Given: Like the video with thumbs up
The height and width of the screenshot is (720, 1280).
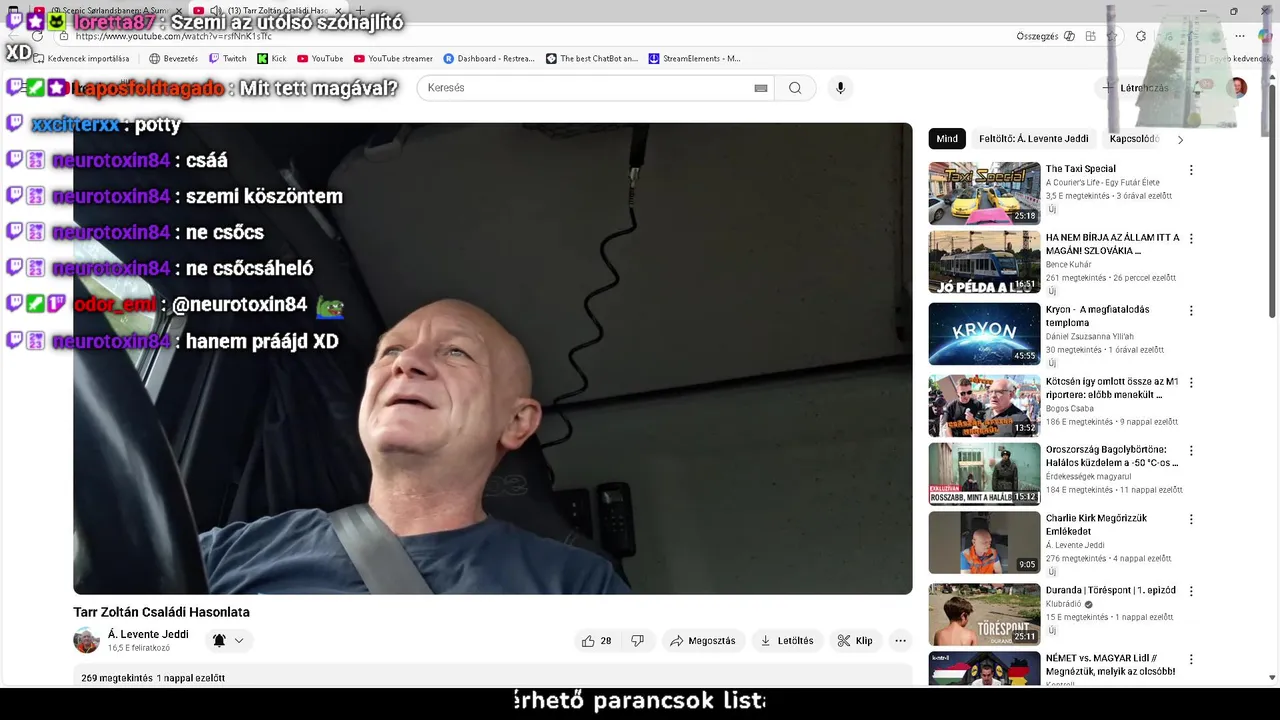Looking at the screenshot, I should pyautogui.click(x=597, y=641).
